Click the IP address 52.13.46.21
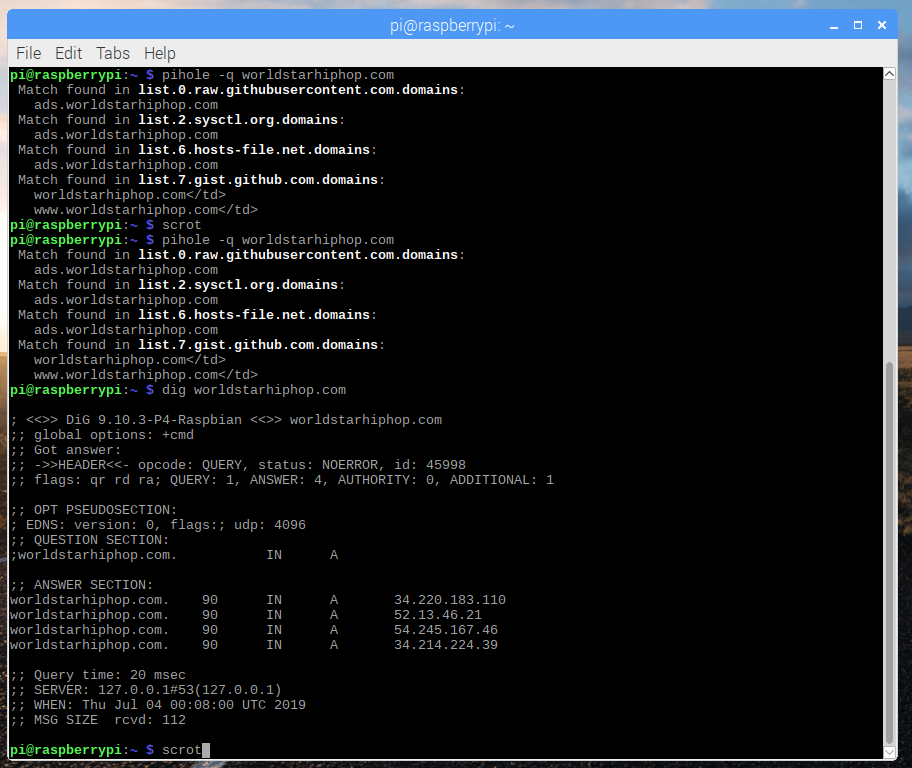This screenshot has width=912, height=768. (438, 615)
